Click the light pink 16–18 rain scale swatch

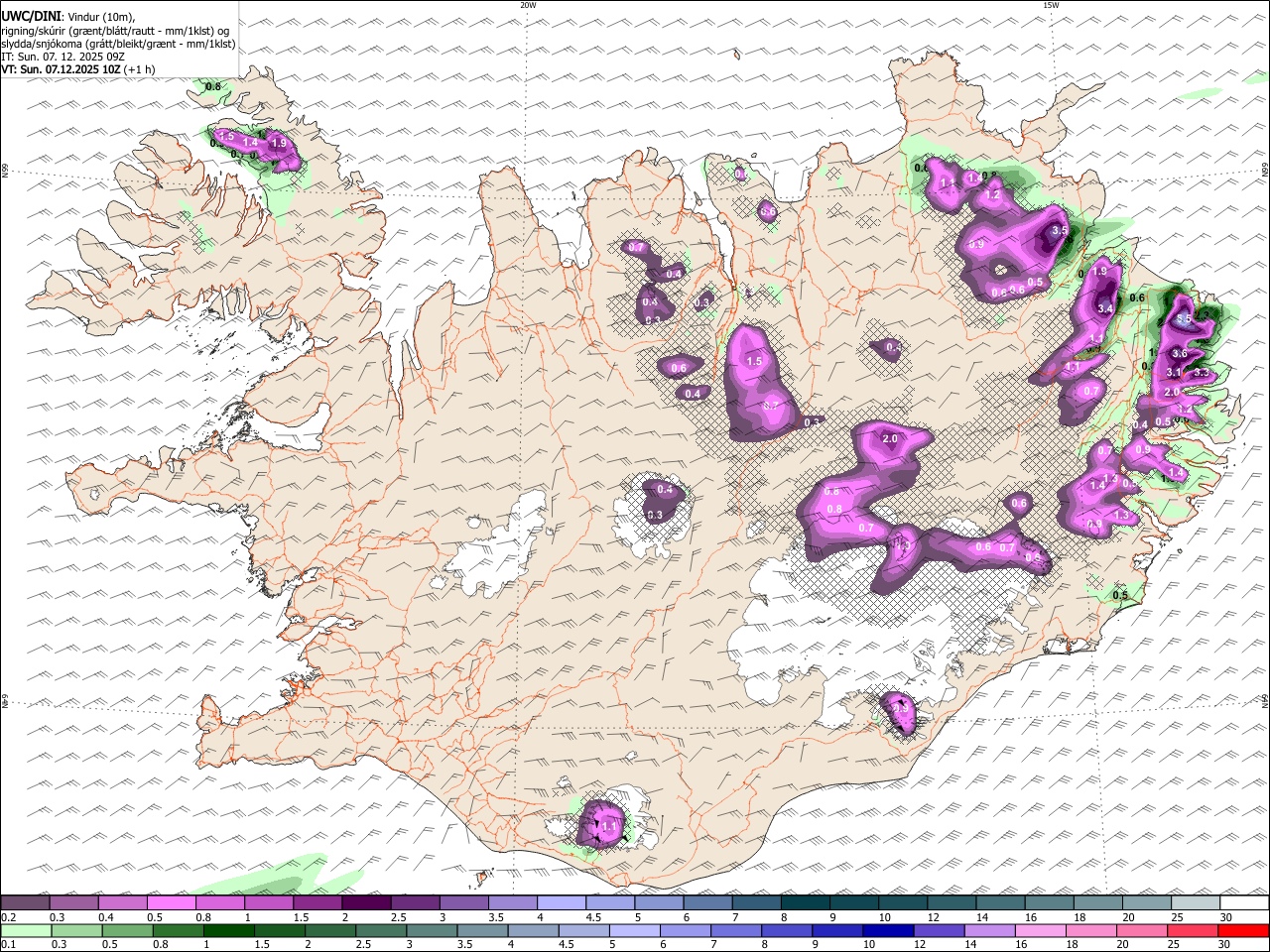(1041, 931)
